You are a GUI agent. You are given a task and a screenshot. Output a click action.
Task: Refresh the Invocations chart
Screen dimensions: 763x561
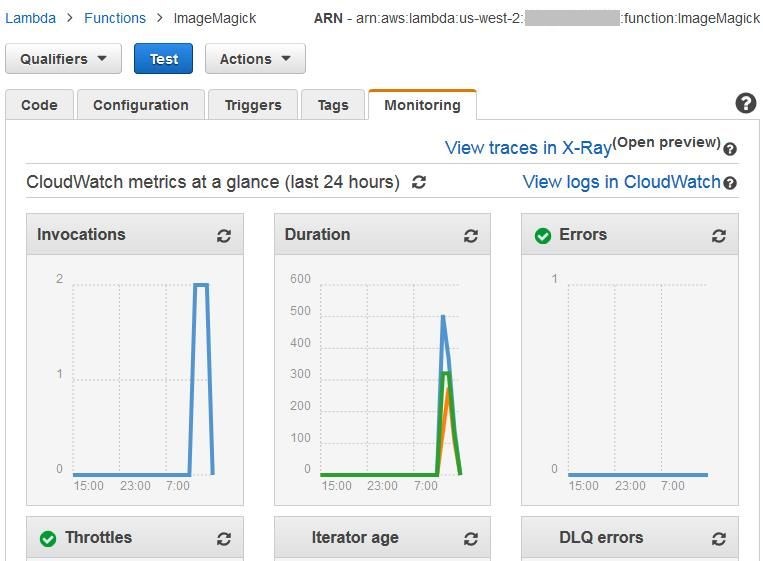(223, 236)
